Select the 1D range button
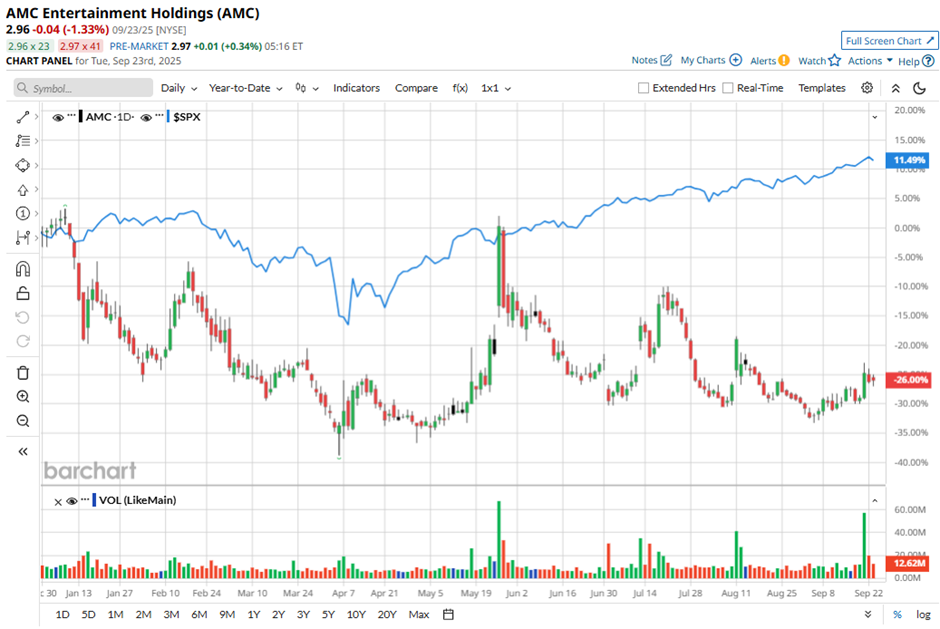Screen dimensions: 940x629 pos(62,615)
